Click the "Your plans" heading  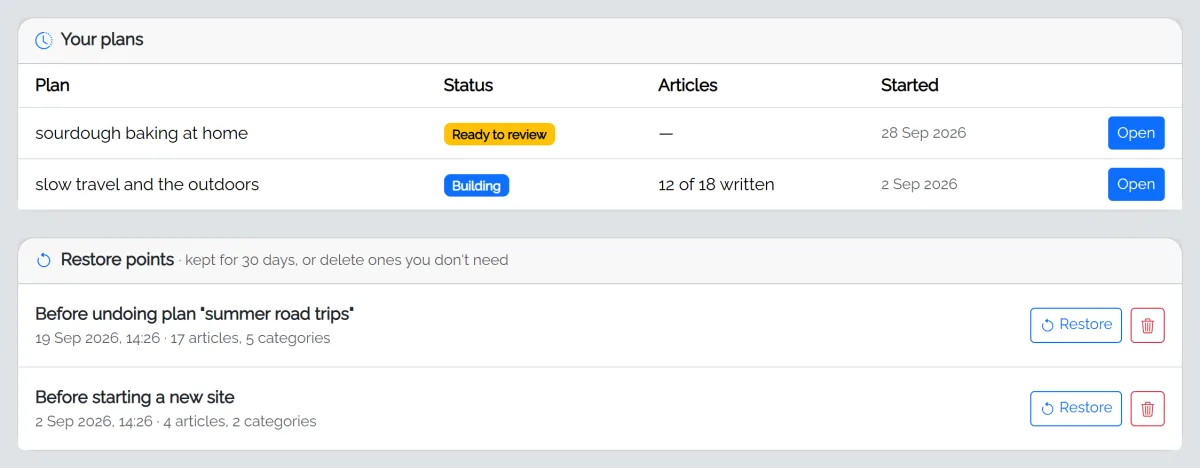[x=102, y=40]
